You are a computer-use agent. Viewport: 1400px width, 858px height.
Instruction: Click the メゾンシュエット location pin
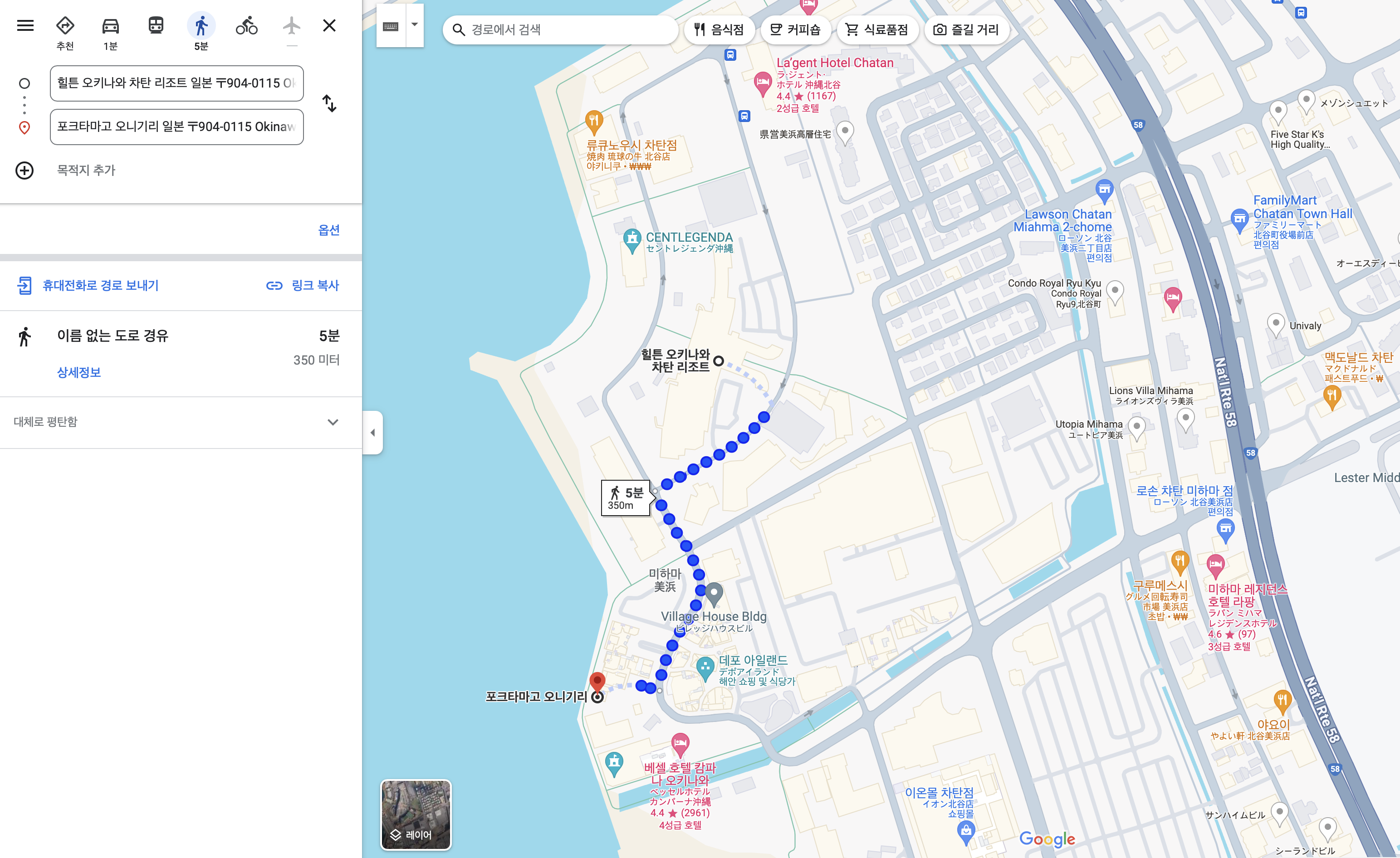coord(1306,102)
